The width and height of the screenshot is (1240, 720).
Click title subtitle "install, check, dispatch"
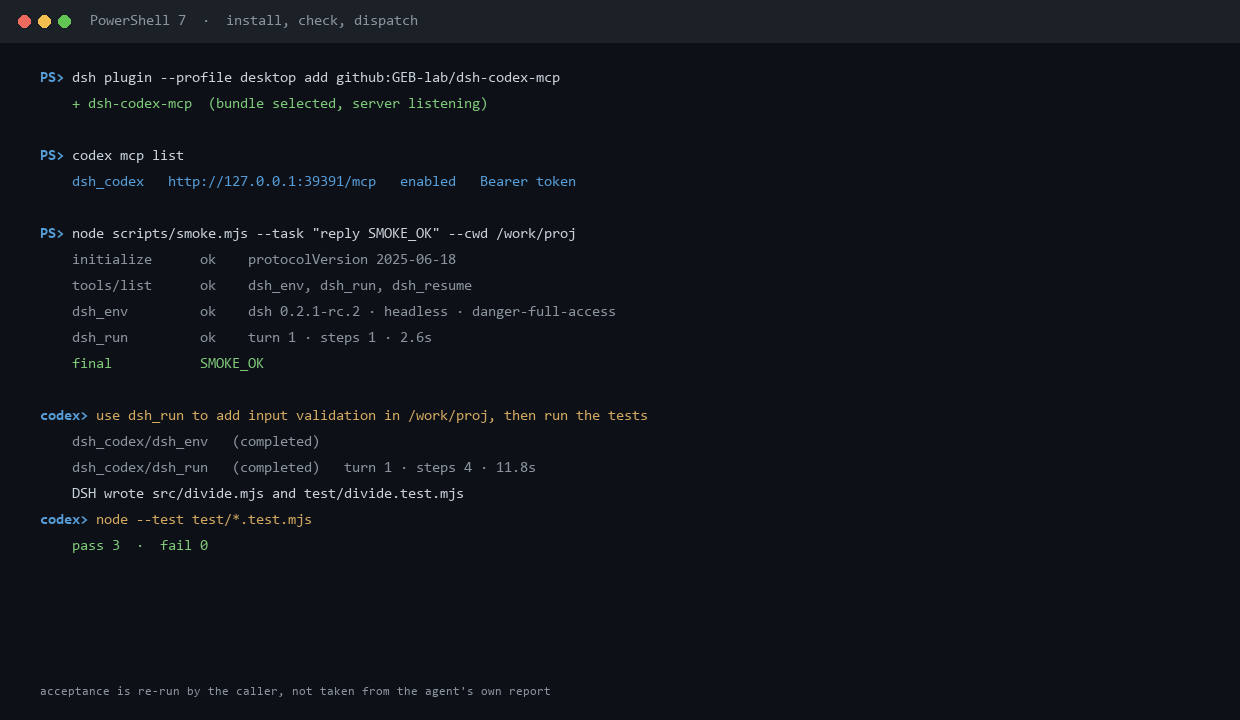pyautogui.click(x=322, y=21)
